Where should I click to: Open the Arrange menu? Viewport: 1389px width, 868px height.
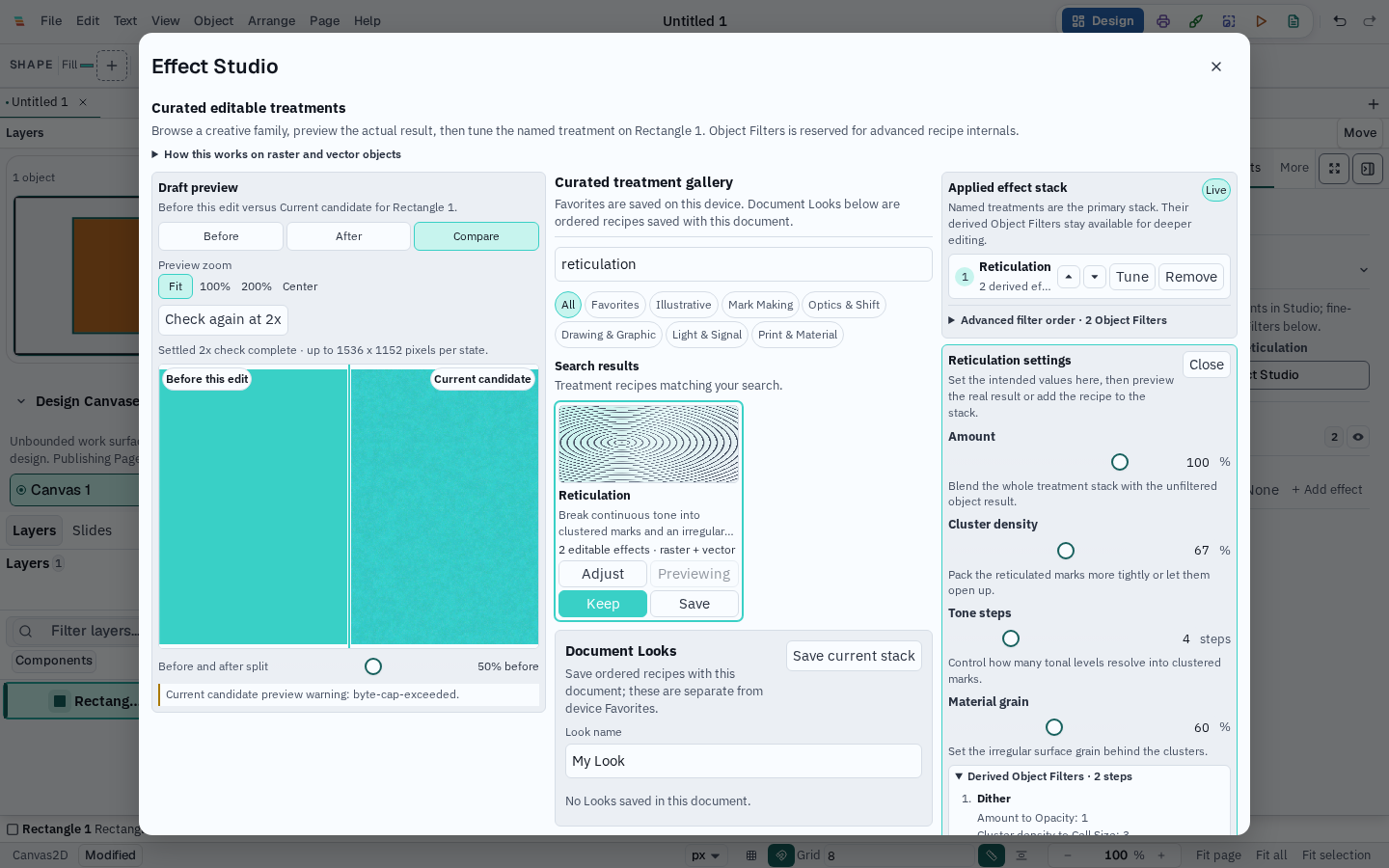[272, 21]
